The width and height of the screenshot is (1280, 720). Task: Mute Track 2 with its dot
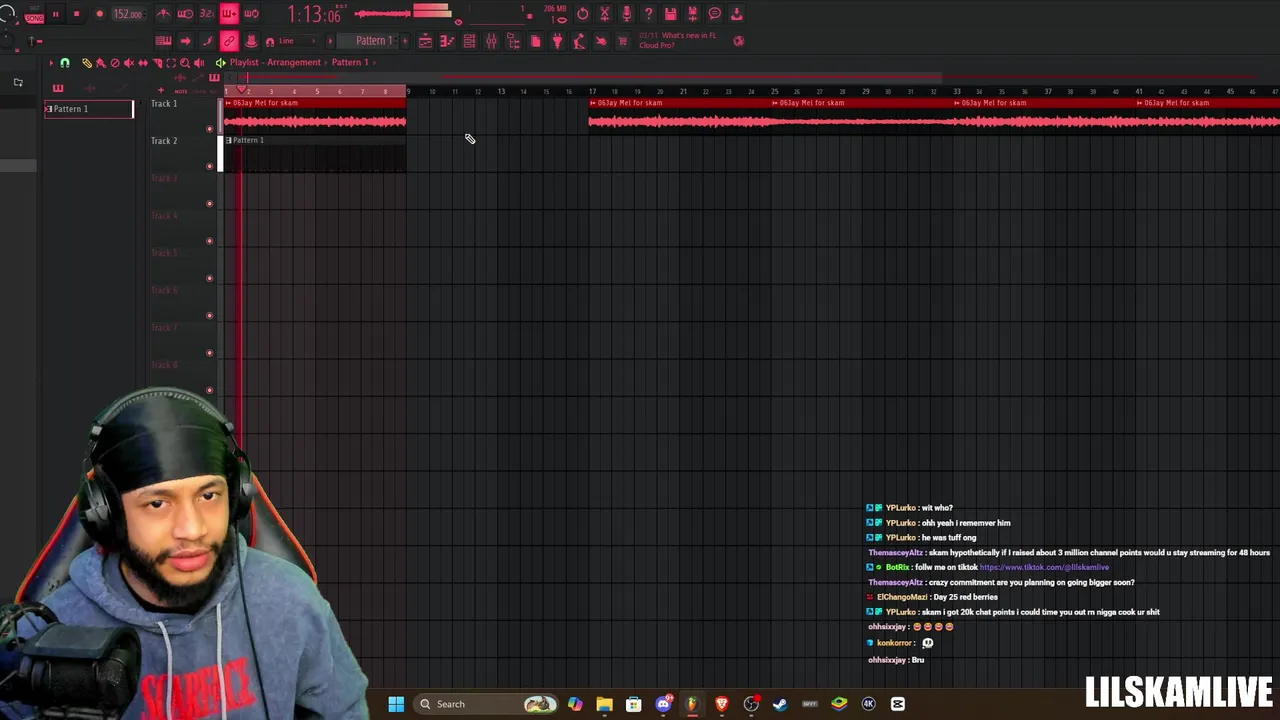pyautogui.click(x=210, y=166)
